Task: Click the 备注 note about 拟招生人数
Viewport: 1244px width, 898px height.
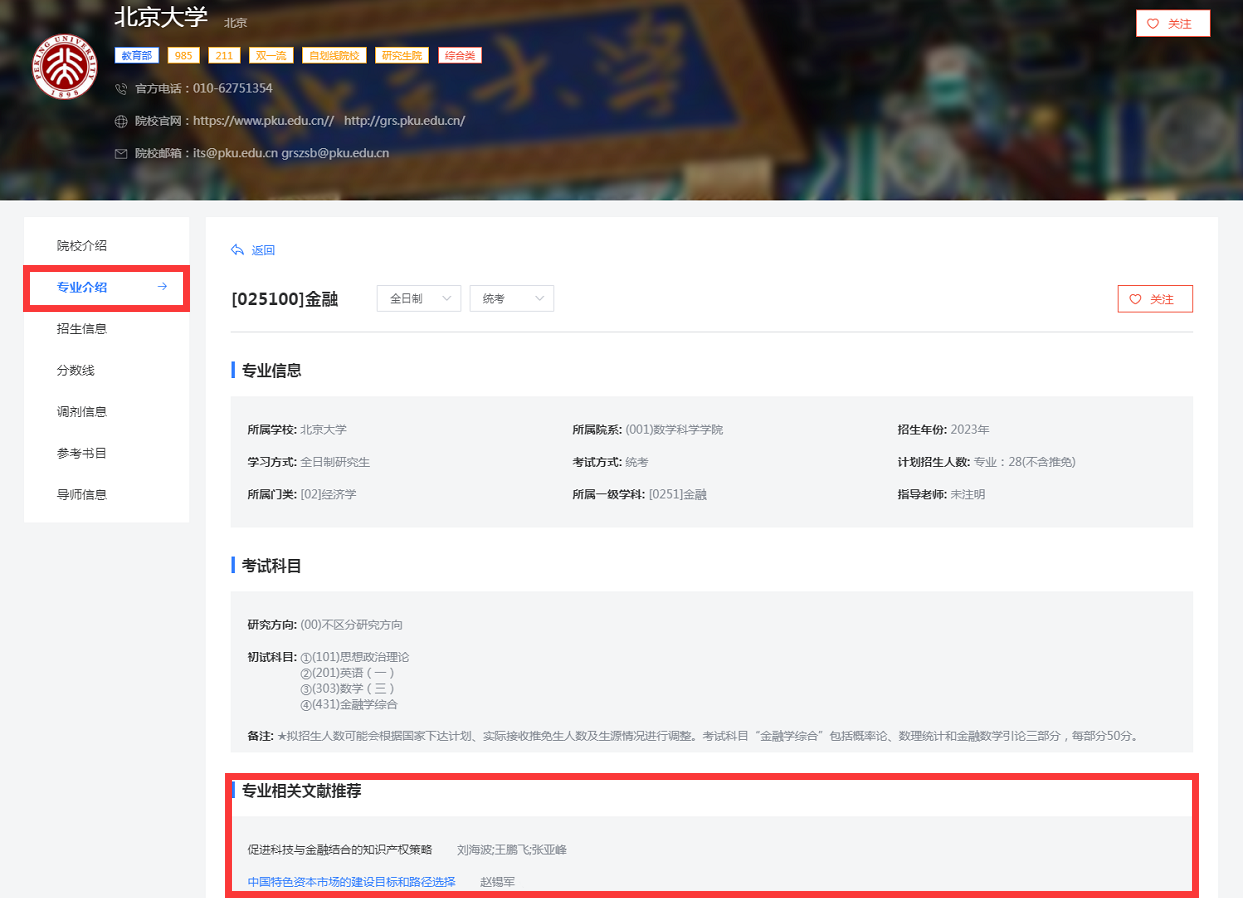Action: coord(694,737)
